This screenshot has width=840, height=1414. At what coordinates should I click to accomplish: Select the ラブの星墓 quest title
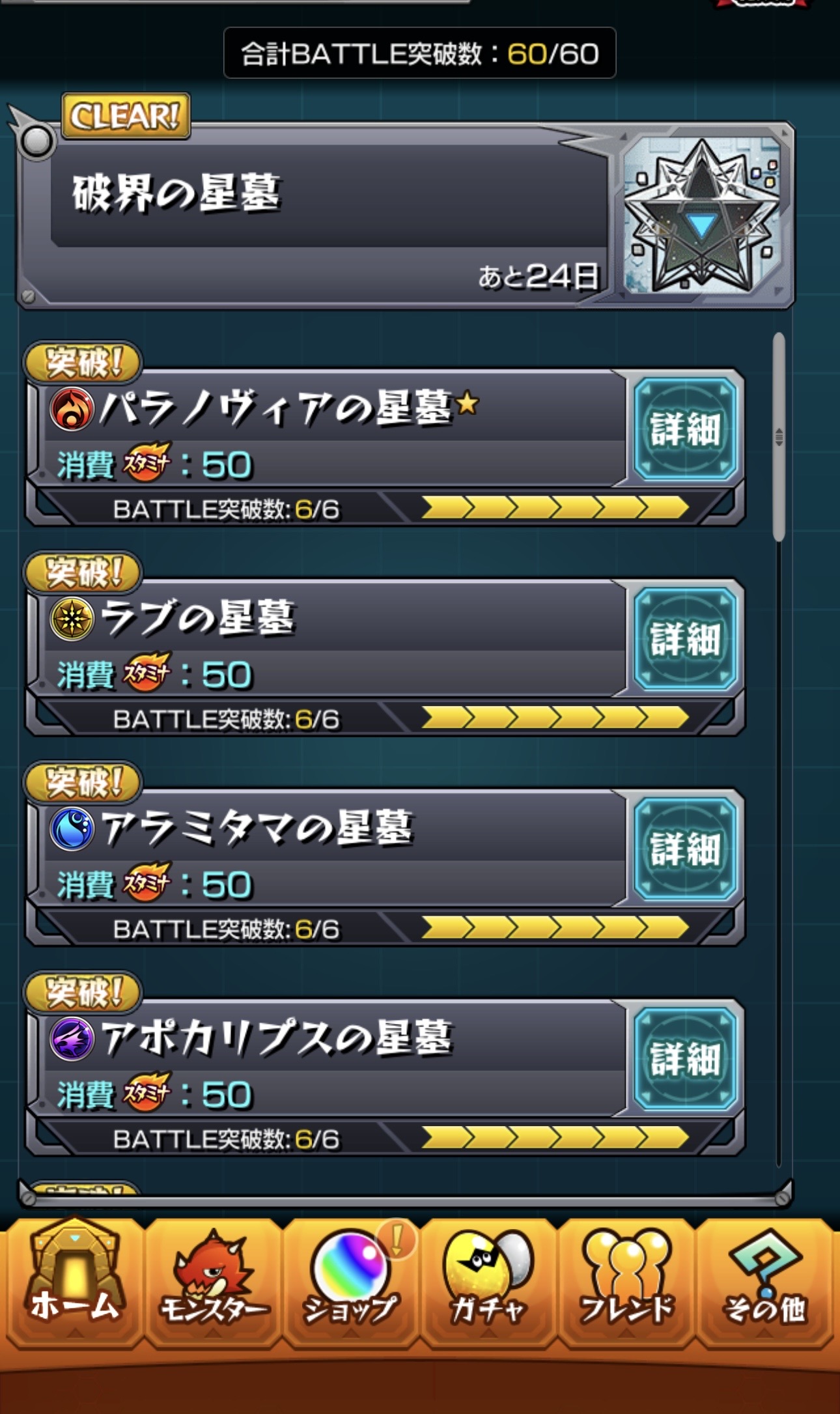(x=198, y=618)
